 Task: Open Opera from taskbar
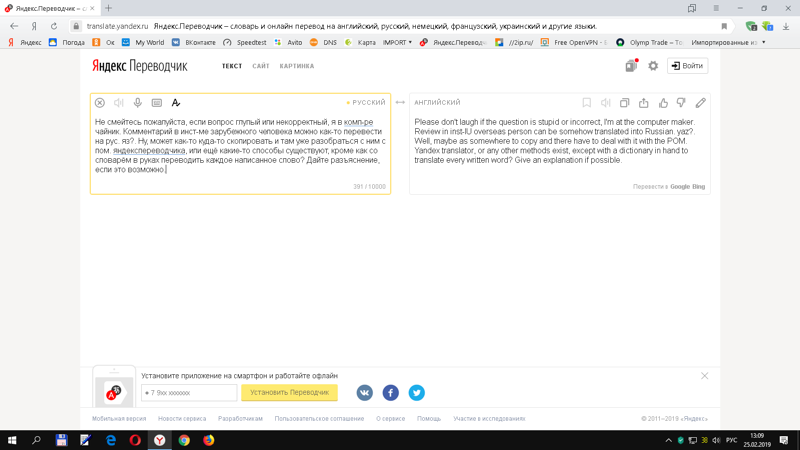[135, 440]
